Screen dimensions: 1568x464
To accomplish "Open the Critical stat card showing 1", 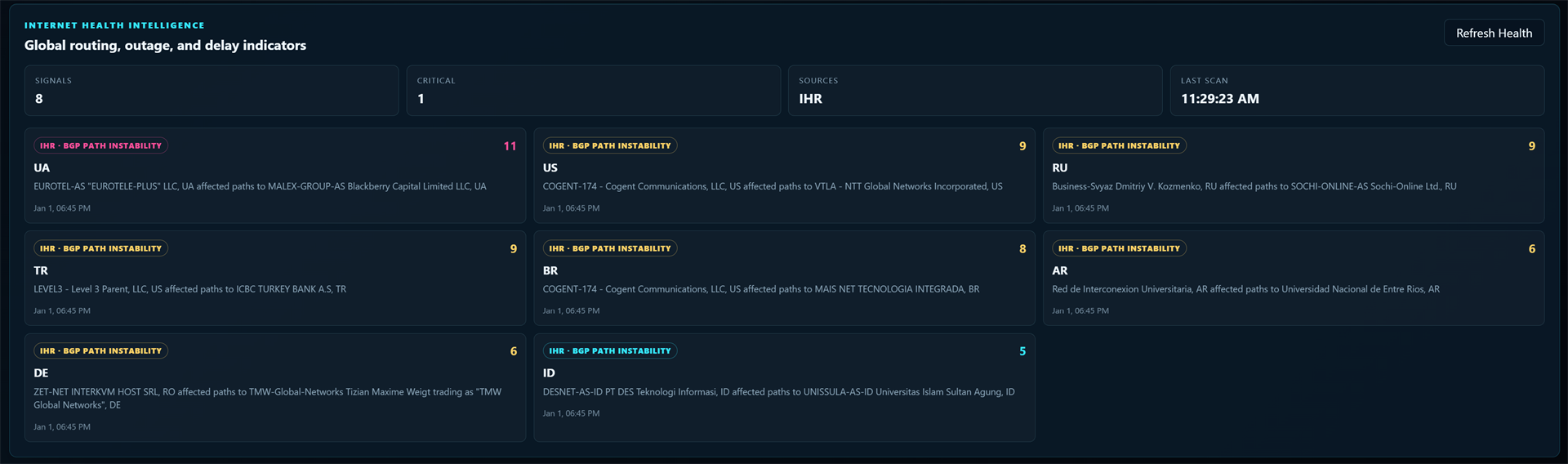I will (x=594, y=91).
